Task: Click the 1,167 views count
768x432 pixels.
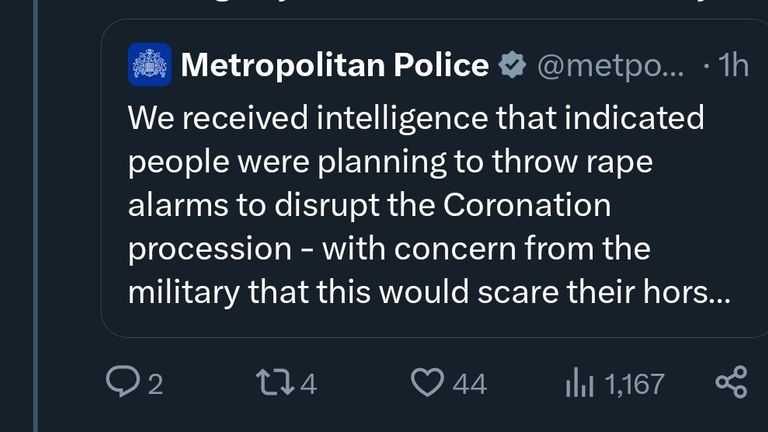Action: click(635, 384)
